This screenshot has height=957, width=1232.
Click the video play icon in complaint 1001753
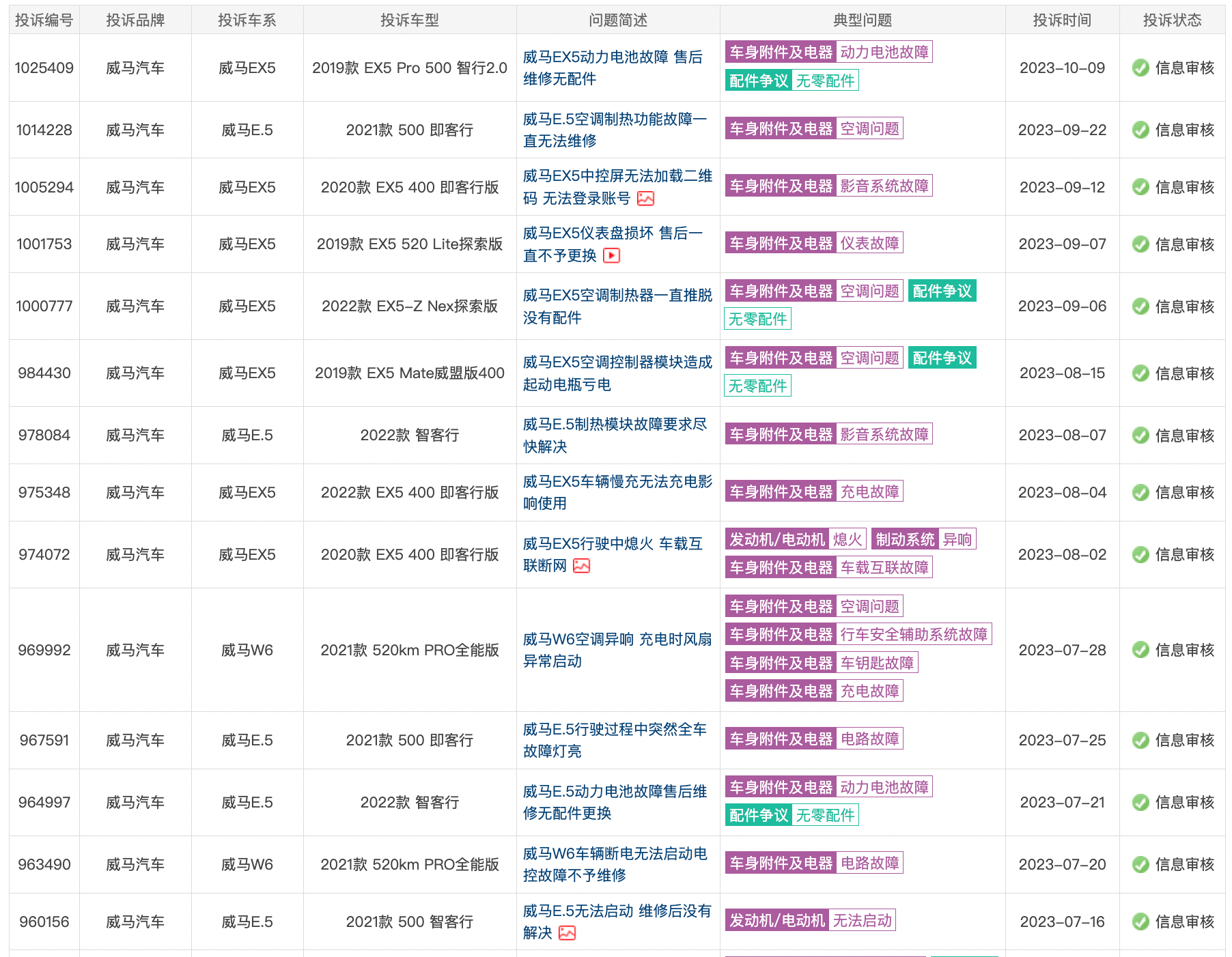(x=611, y=256)
